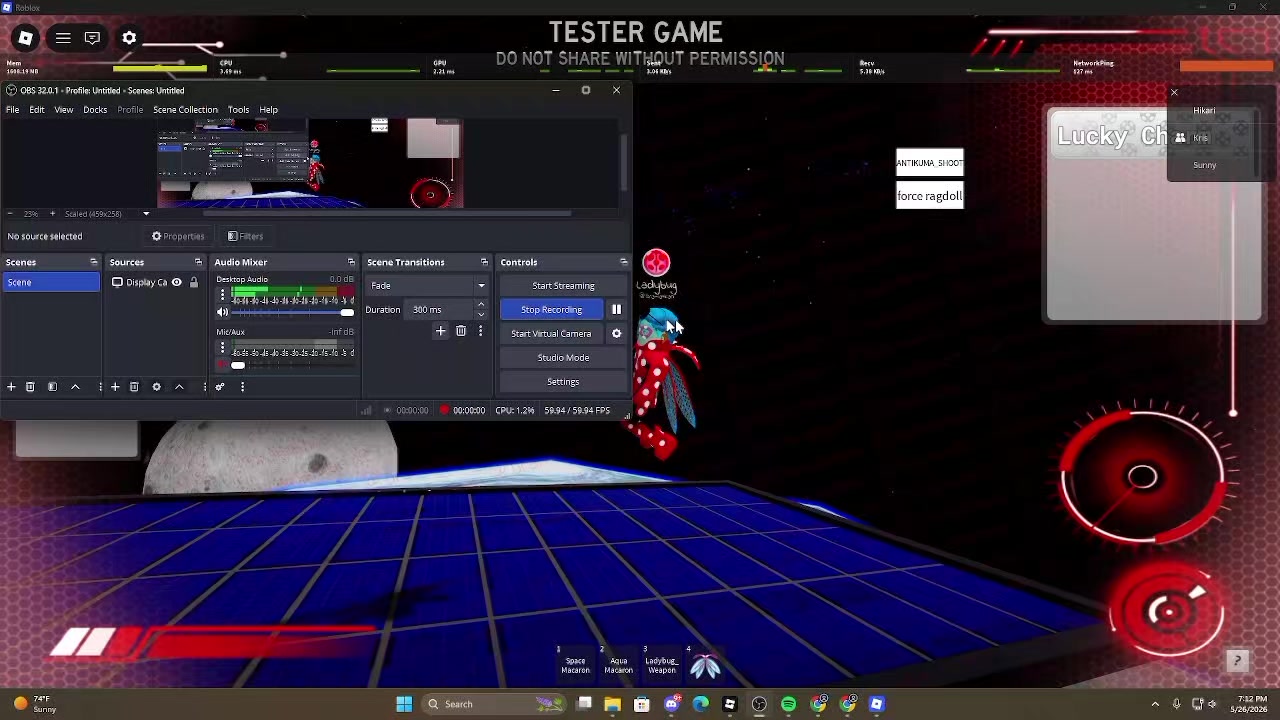Open the Help menu in OBS

pyautogui.click(x=269, y=110)
